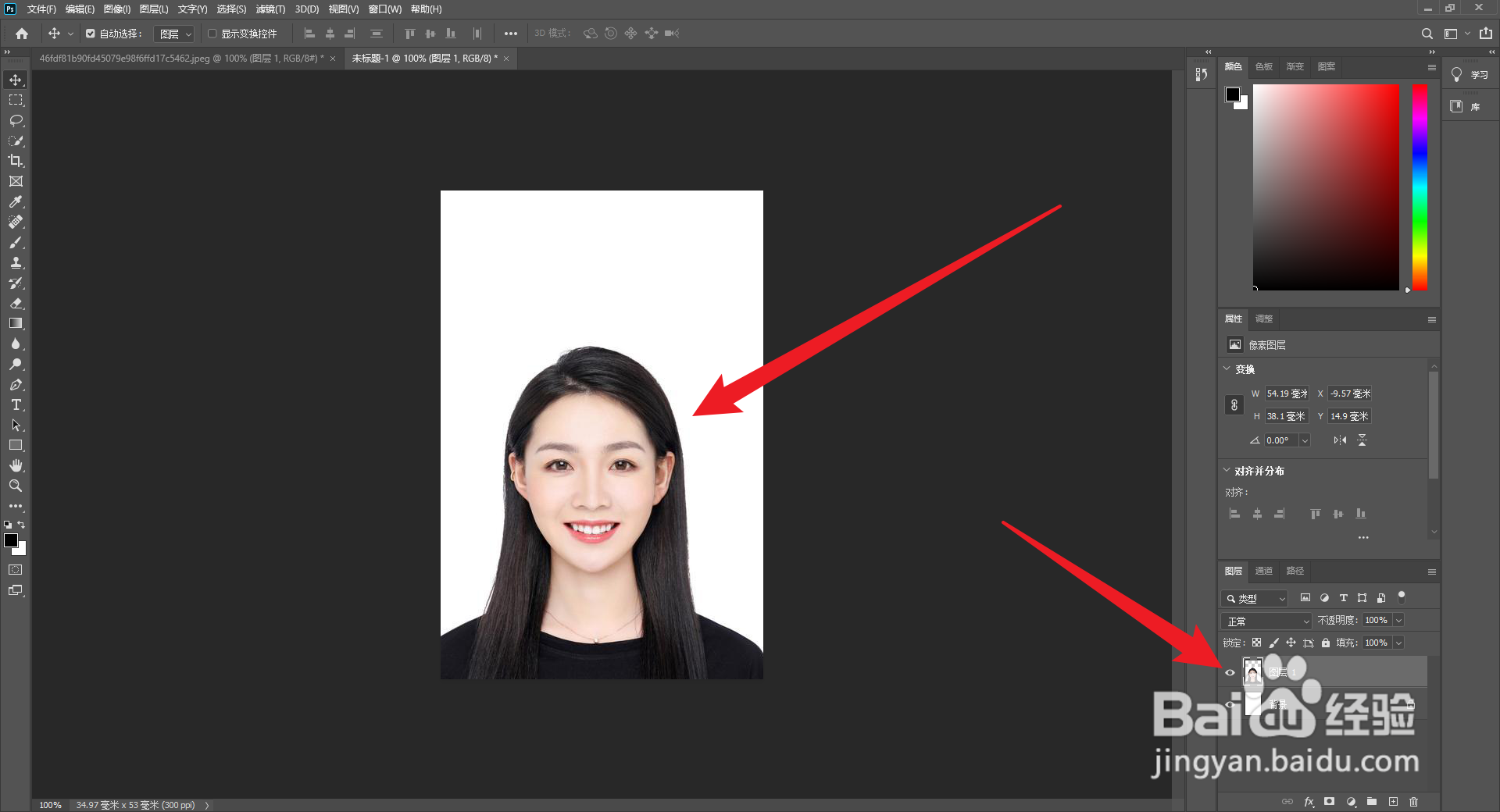The width and height of the screenshot is (1500, 812).
Task: Click the flip horizontal icon in Transform section
Action: tap(1339, 440)
